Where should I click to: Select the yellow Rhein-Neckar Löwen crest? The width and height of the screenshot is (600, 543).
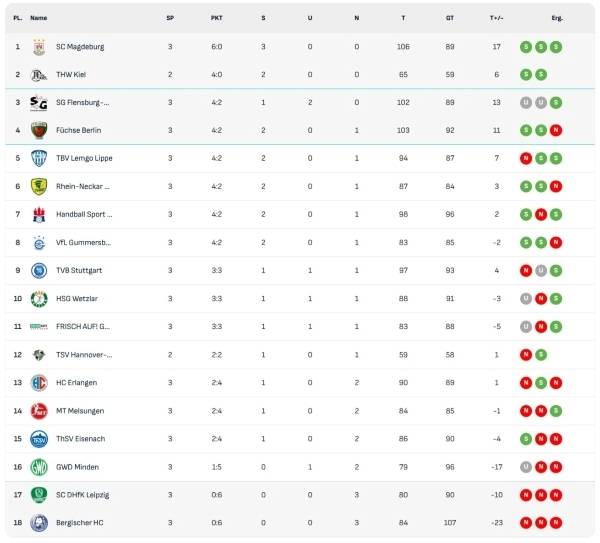(39, 186)
